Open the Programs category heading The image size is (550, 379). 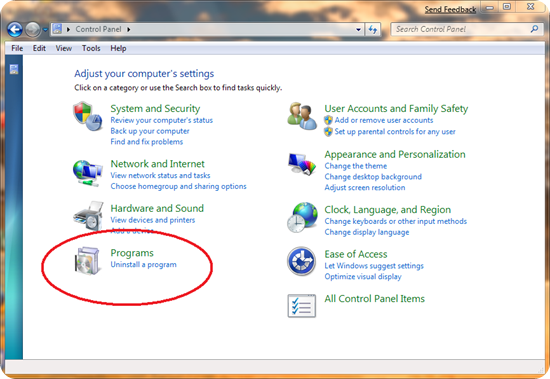(x=132, y=253)
